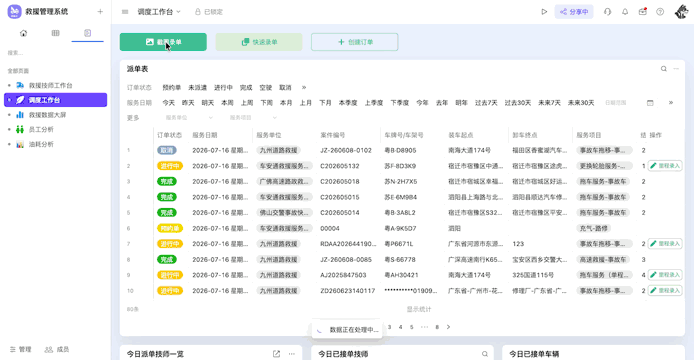This screenshot has width=694, height=360.
Task: Click the 截图录单 green button
Action: coord(163,42)
